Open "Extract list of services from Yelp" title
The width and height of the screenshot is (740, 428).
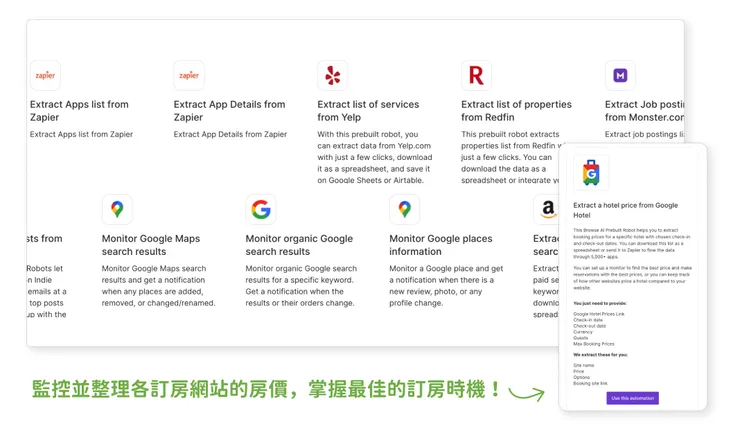coord(368,111)
